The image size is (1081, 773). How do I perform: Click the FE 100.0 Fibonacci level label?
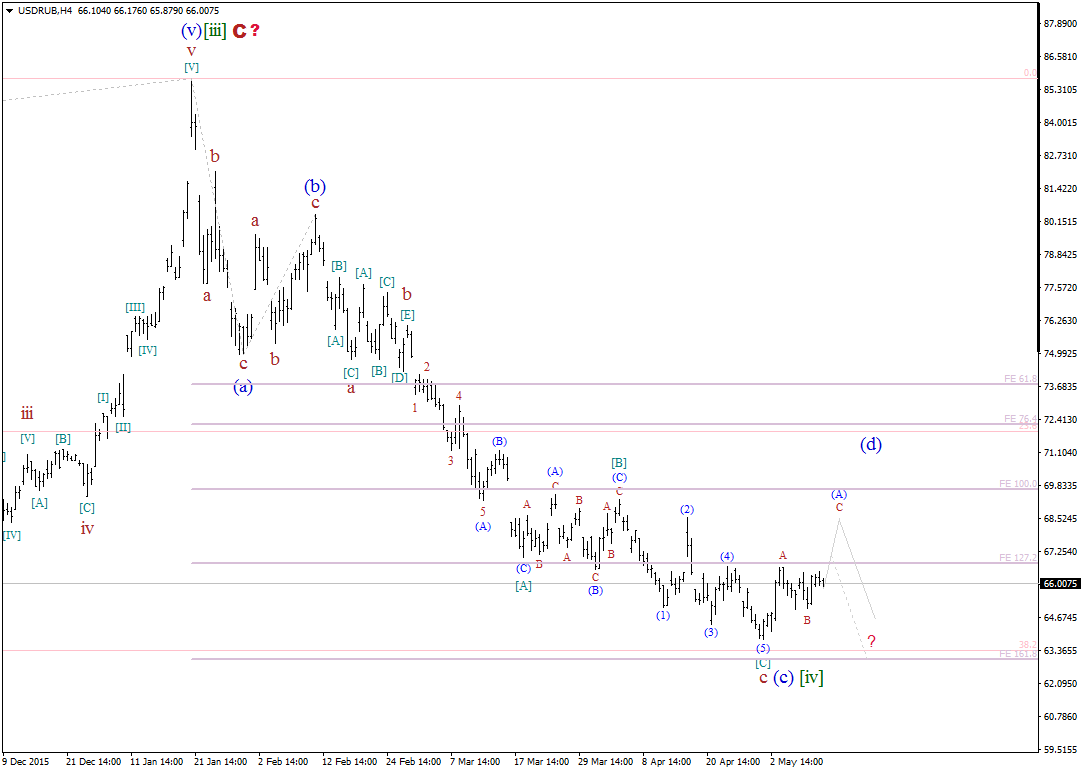1018,484
